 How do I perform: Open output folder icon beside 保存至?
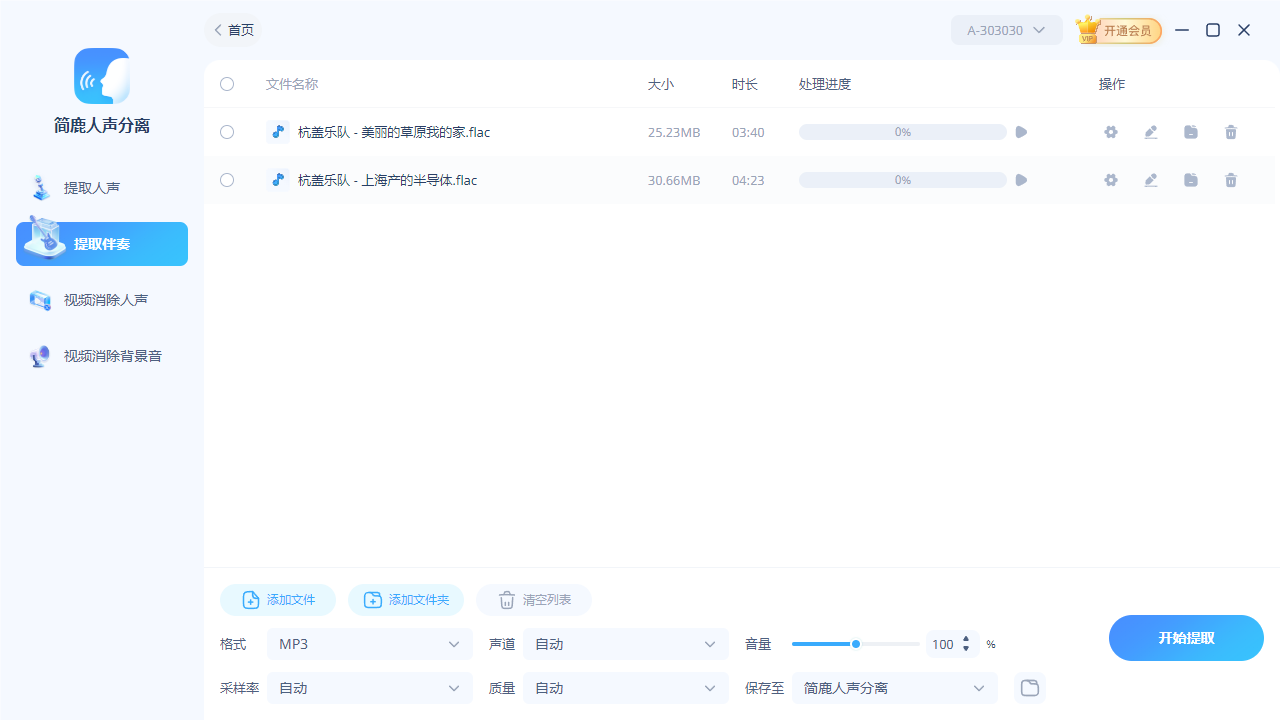click(x=1029, y=688)
